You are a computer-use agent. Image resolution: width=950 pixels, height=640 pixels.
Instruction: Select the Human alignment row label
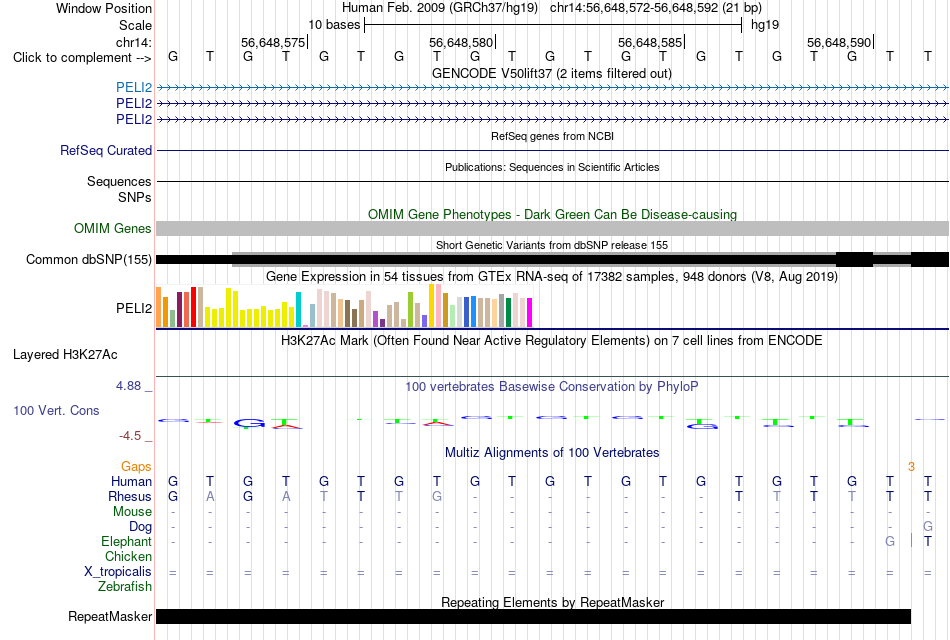(x=131, y=481)
